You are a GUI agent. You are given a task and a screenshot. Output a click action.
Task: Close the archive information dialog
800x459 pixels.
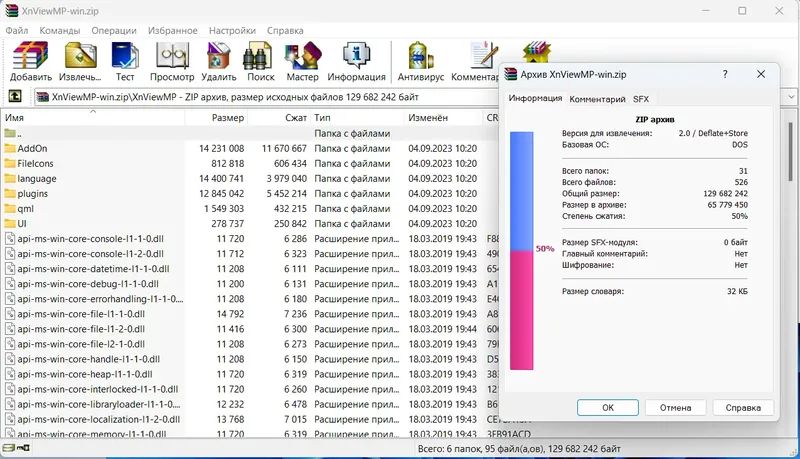click(761, 74)
